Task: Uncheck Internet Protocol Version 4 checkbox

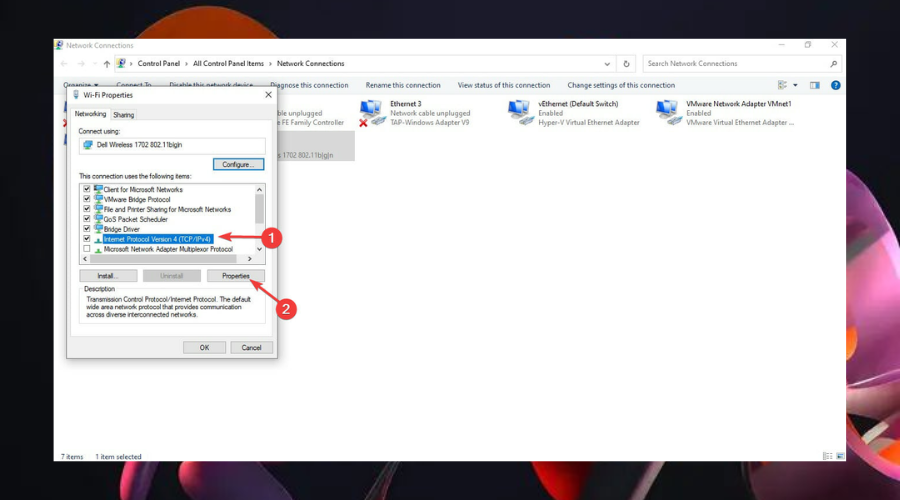Action: click(x=87, y=239)
